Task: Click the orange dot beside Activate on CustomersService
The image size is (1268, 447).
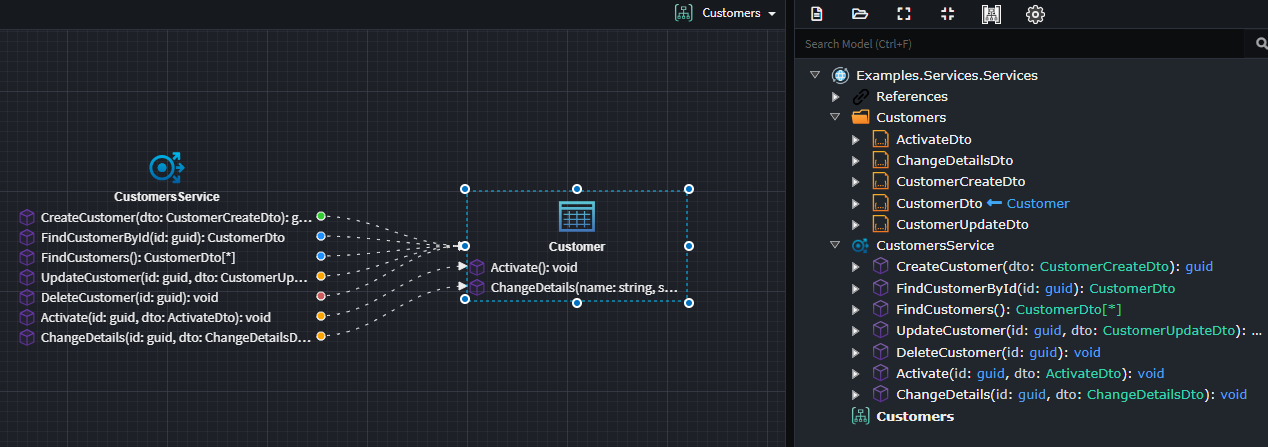Action: (x=321, y=316)
